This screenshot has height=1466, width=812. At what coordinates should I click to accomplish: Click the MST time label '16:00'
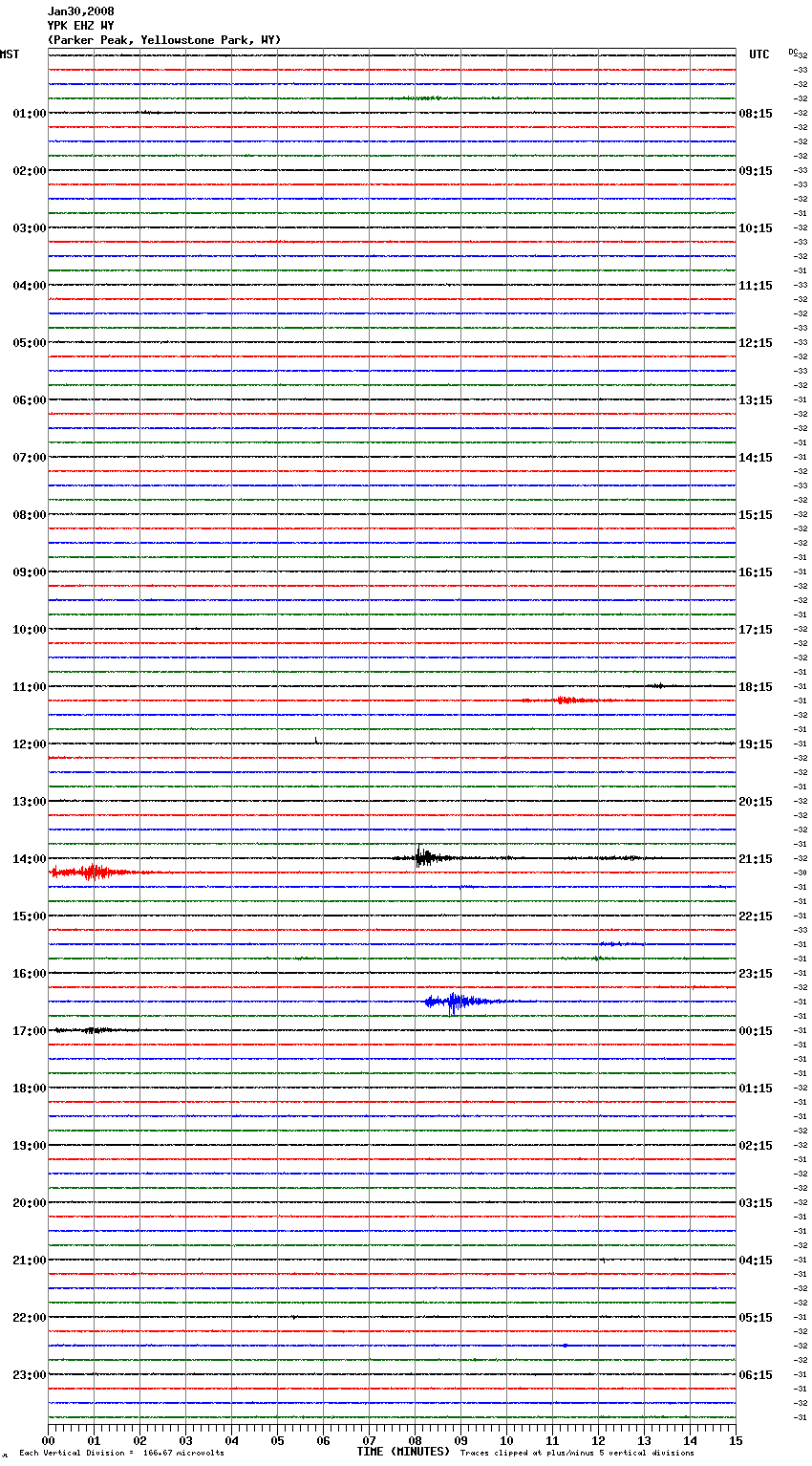[x=29, y=974]
